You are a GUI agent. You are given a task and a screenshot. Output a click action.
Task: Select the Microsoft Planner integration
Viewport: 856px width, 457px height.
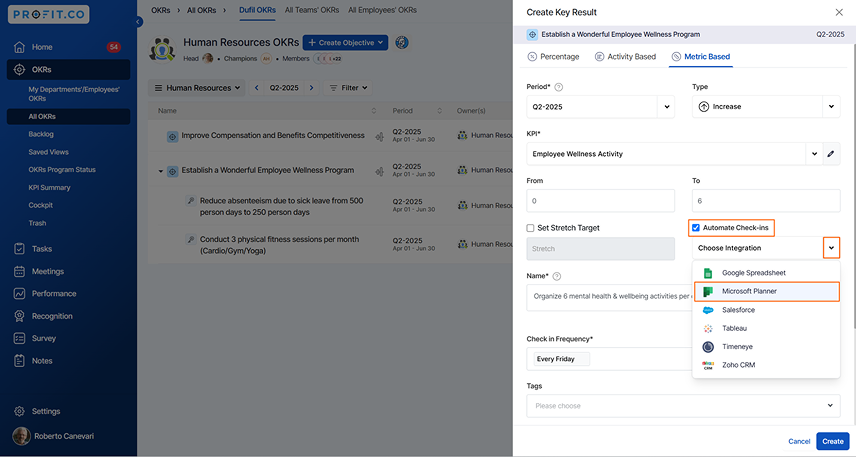(766, 291)
